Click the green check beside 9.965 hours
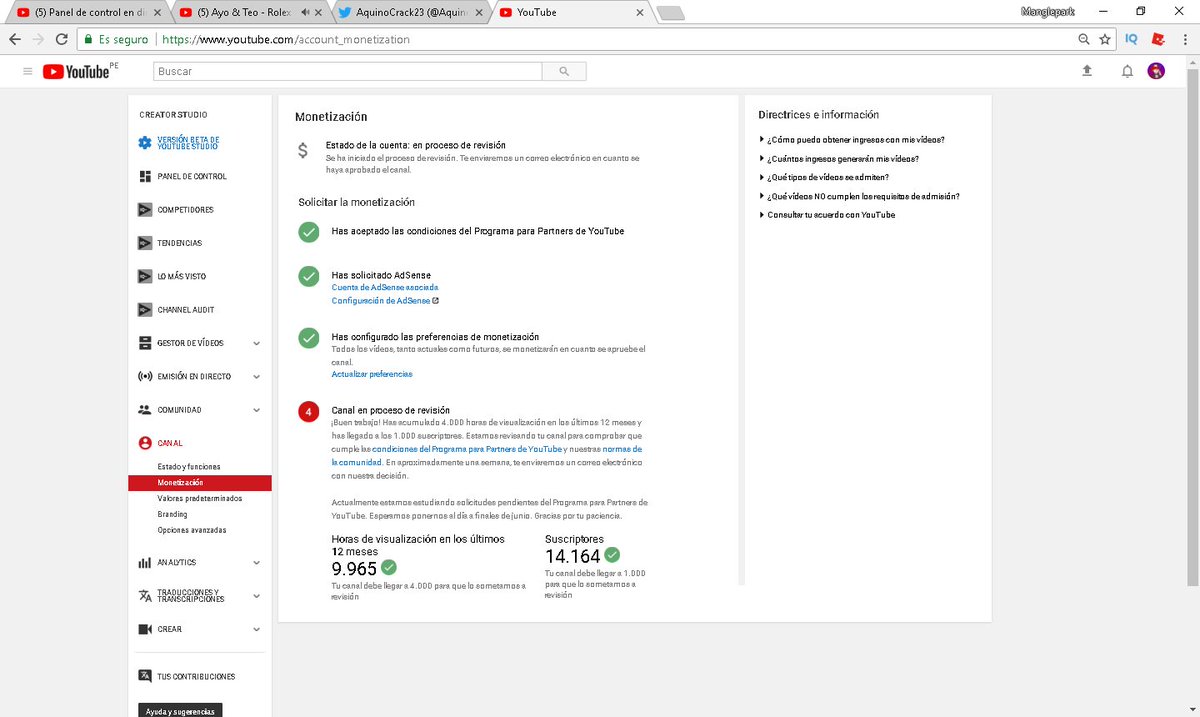1200x717 pixels. point(389,567)
